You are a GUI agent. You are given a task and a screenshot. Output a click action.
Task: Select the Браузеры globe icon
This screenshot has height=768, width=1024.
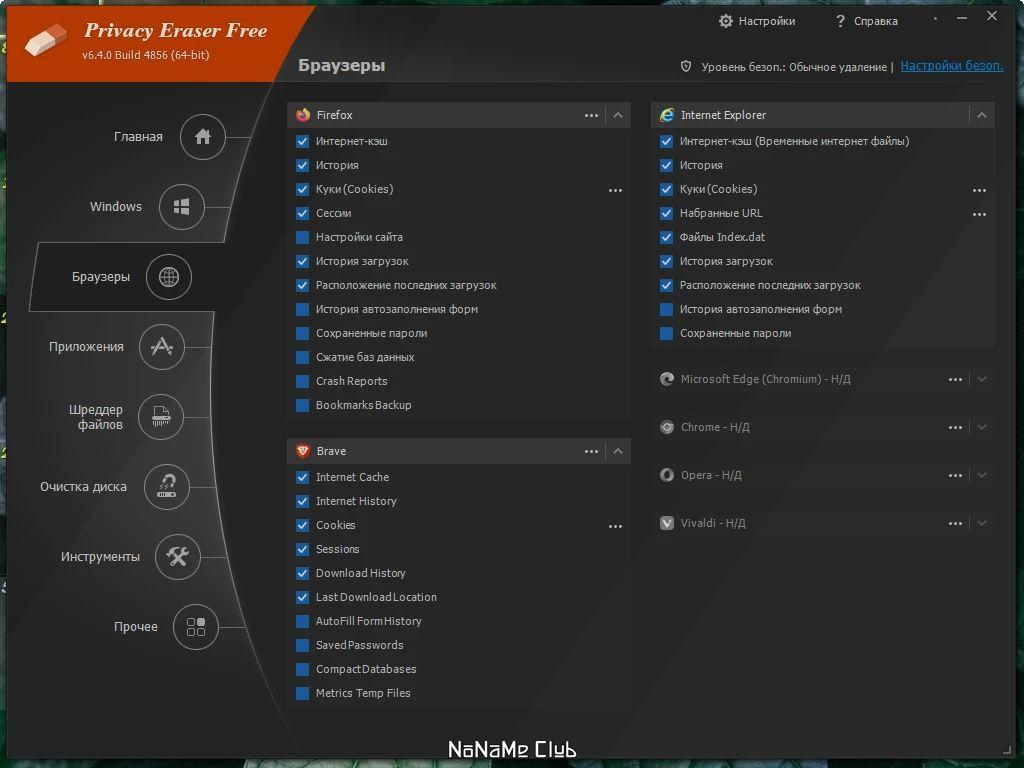point(168,277)
